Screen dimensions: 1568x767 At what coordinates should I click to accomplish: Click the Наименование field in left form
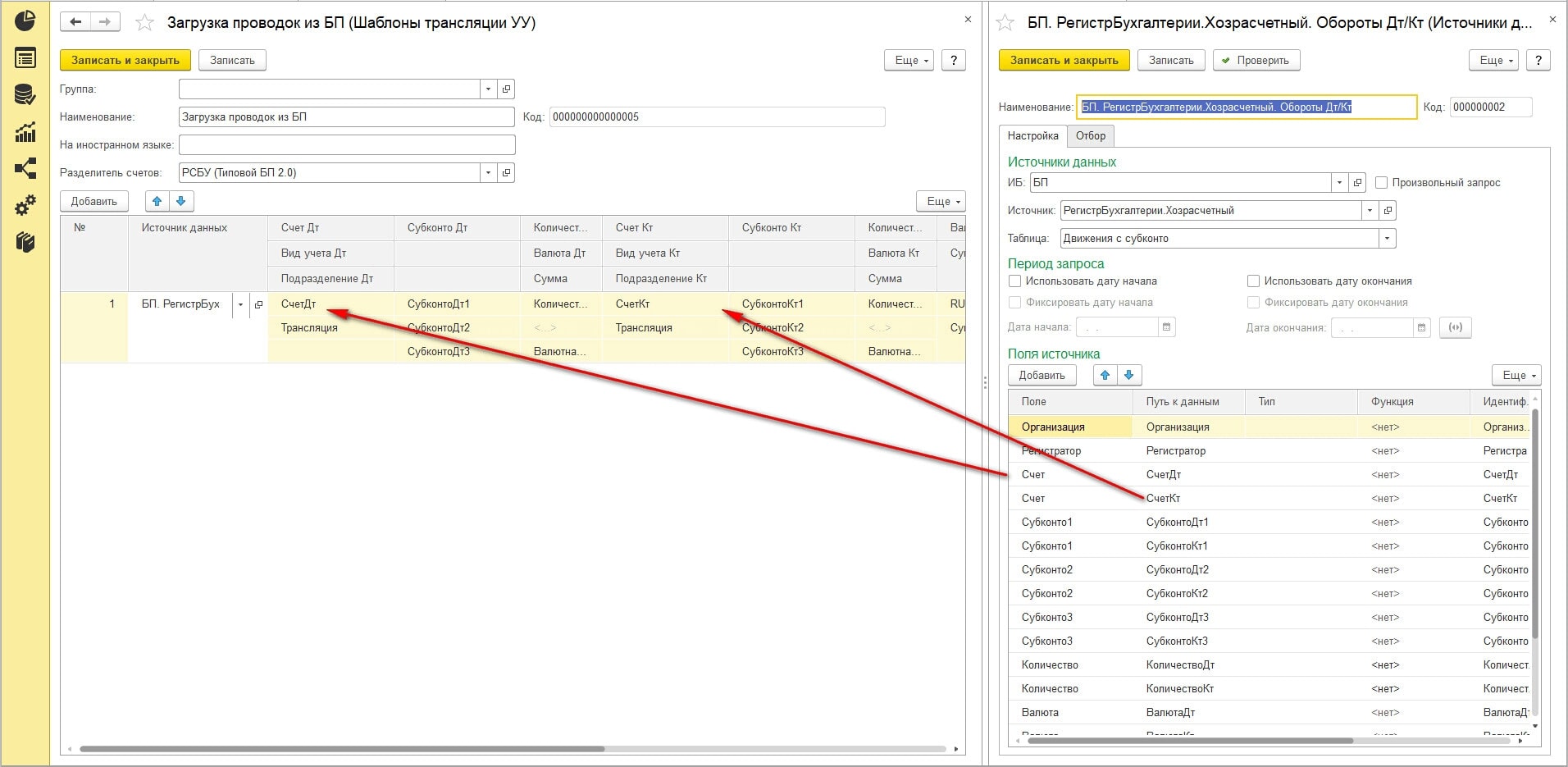point(346,117)
